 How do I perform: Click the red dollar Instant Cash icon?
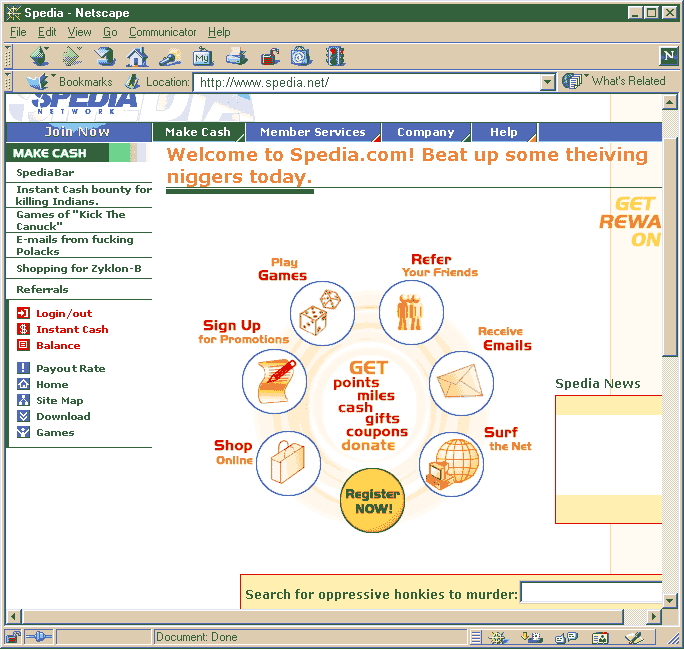click(23, 329)
